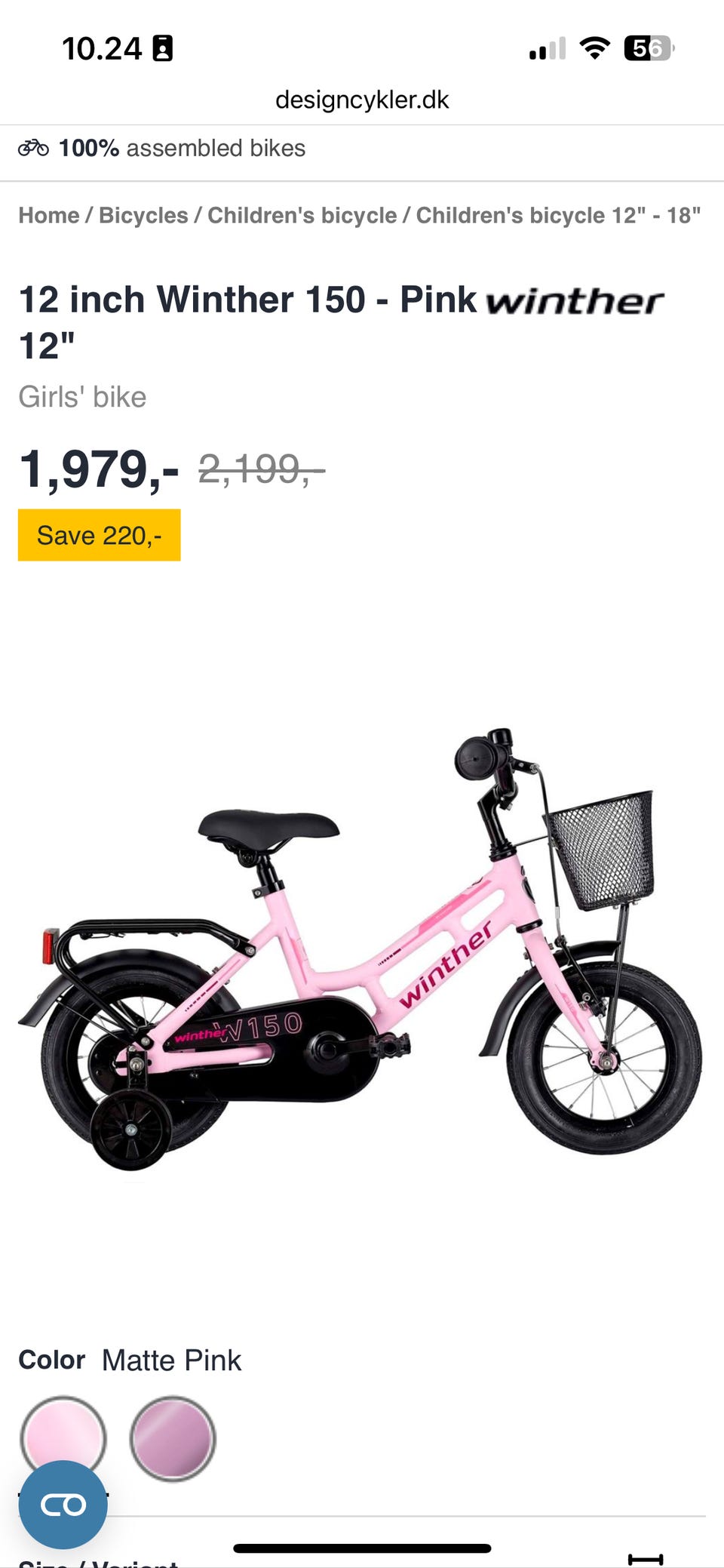Tap the battery indicator in status bar

tap(649, 48)
